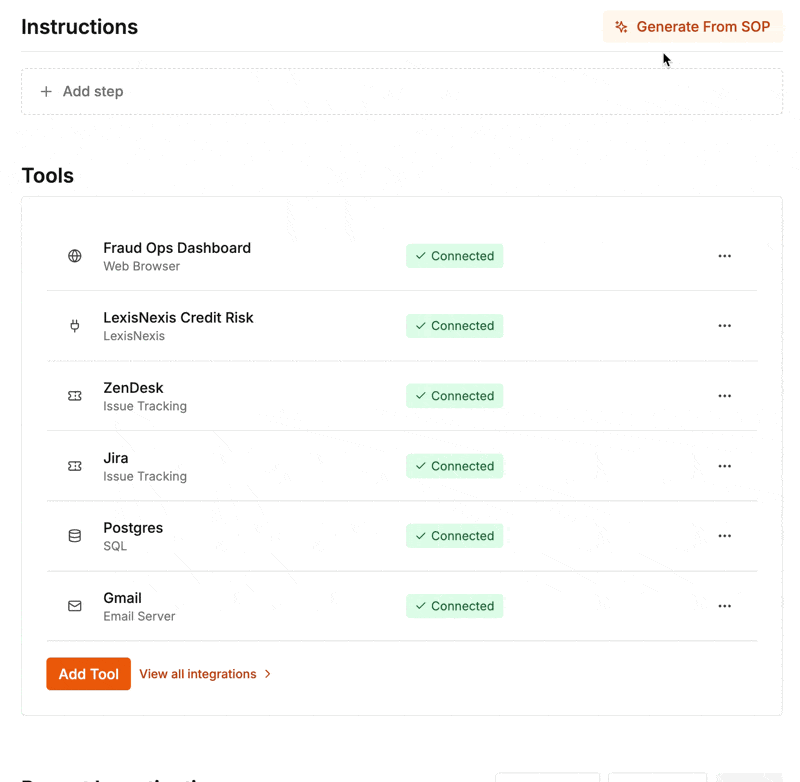Open three-dot menu for Jira

(x=725, y=466)
